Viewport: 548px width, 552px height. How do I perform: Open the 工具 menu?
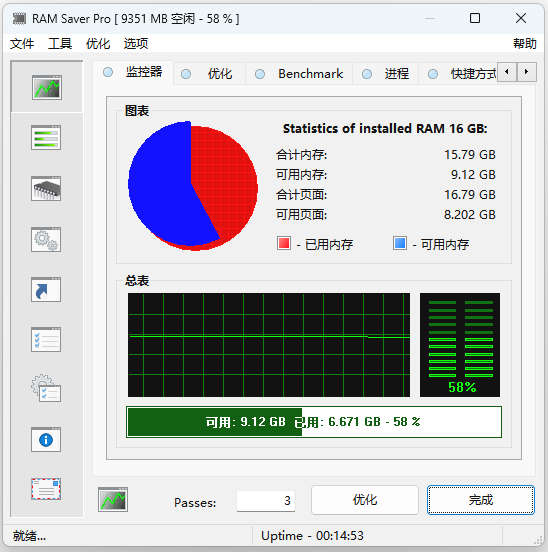coord(60,44)
